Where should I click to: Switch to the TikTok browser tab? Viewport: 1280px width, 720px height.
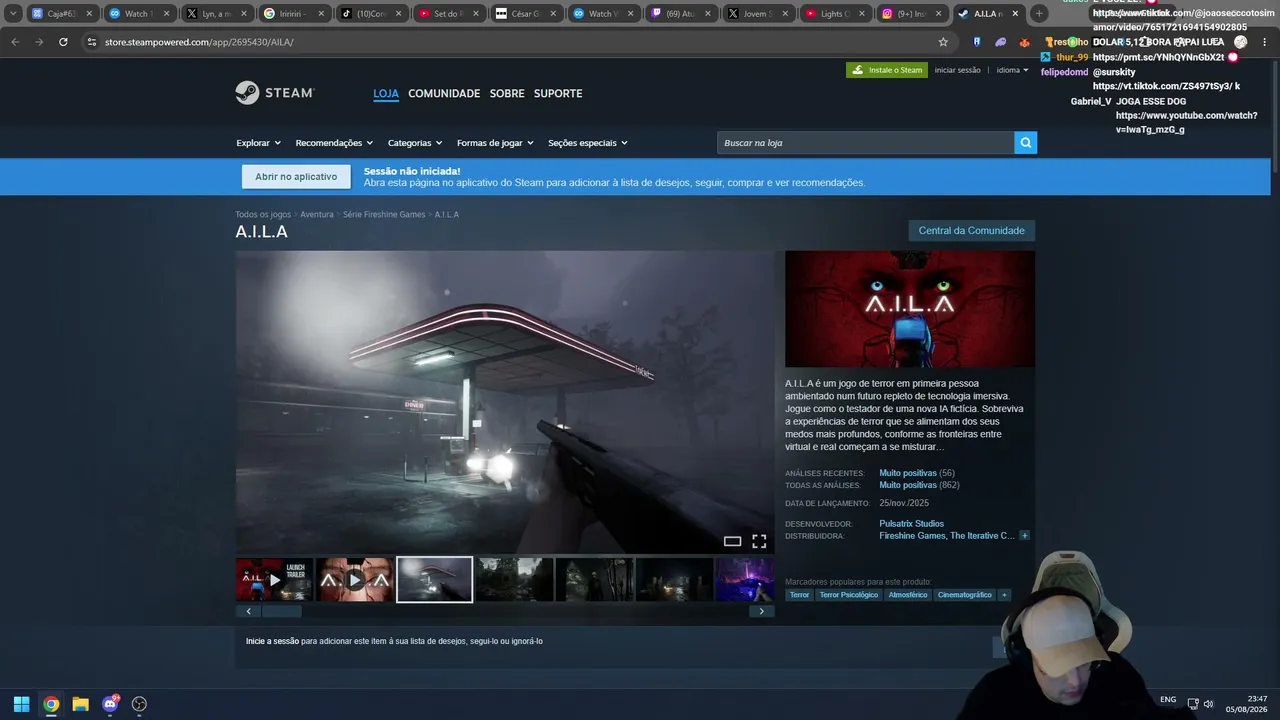click(371, 14)
